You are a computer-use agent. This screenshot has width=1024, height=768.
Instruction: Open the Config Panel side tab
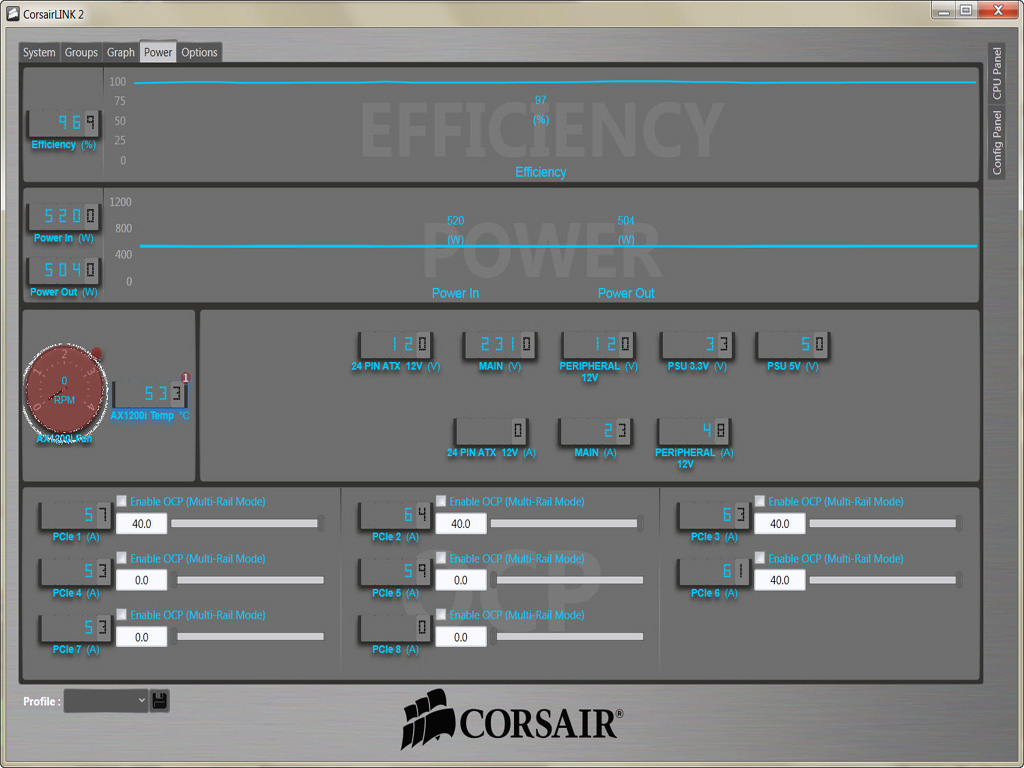(x=997, y=142)
